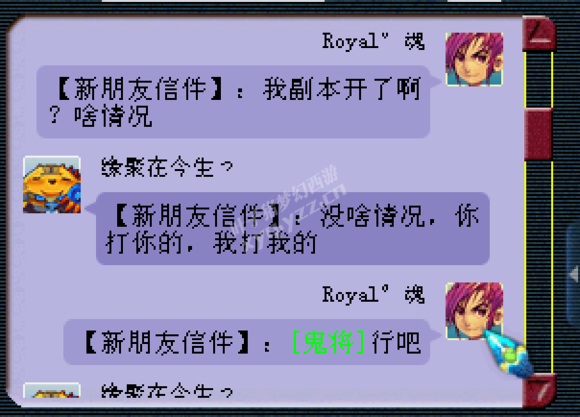The height and width of the screenshot is (417, 580).
Task: Click Royal' 魂 avatar in first message
Action: [474, 59]
